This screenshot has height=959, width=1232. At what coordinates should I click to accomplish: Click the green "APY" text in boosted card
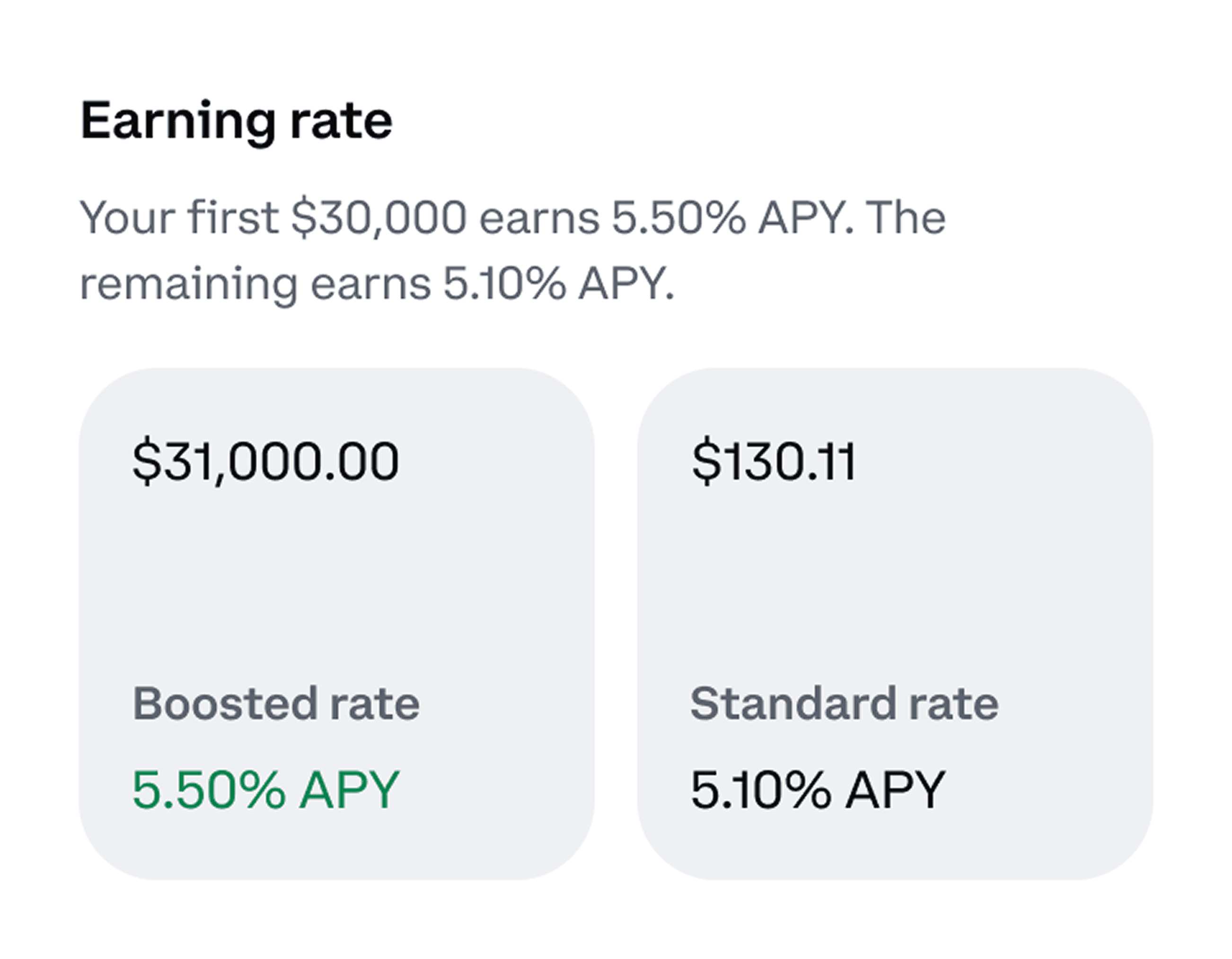(349, 790)
